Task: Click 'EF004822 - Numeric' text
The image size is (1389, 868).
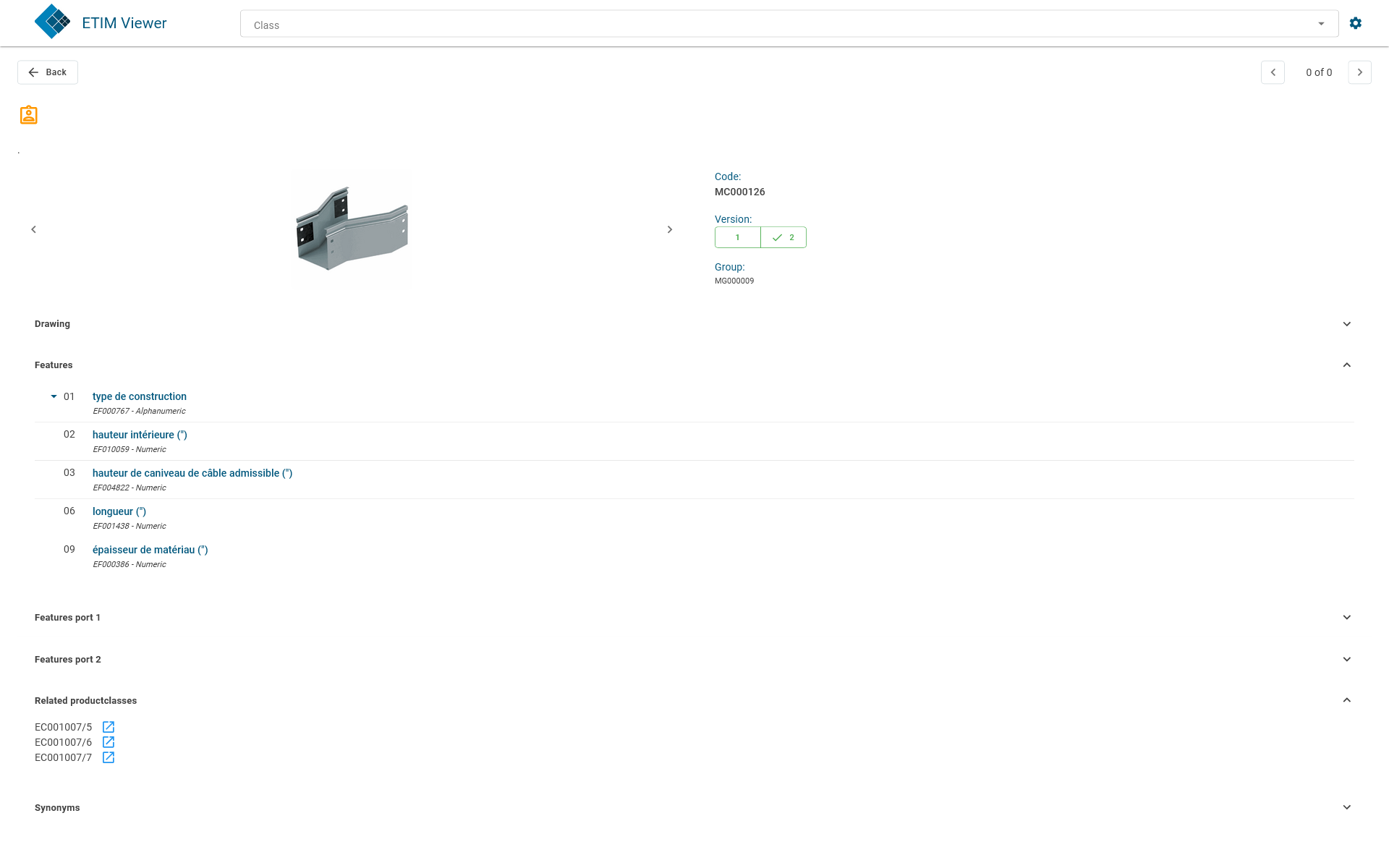Action: [129, 488]
